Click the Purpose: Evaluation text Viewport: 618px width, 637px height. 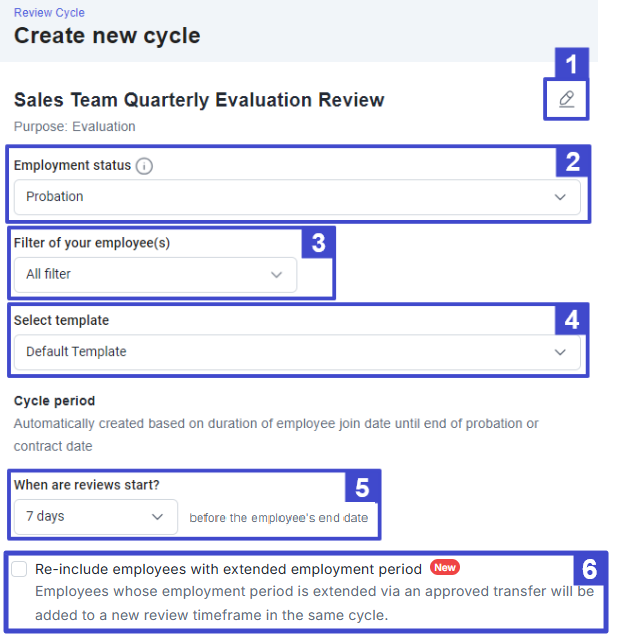[74, 126]
